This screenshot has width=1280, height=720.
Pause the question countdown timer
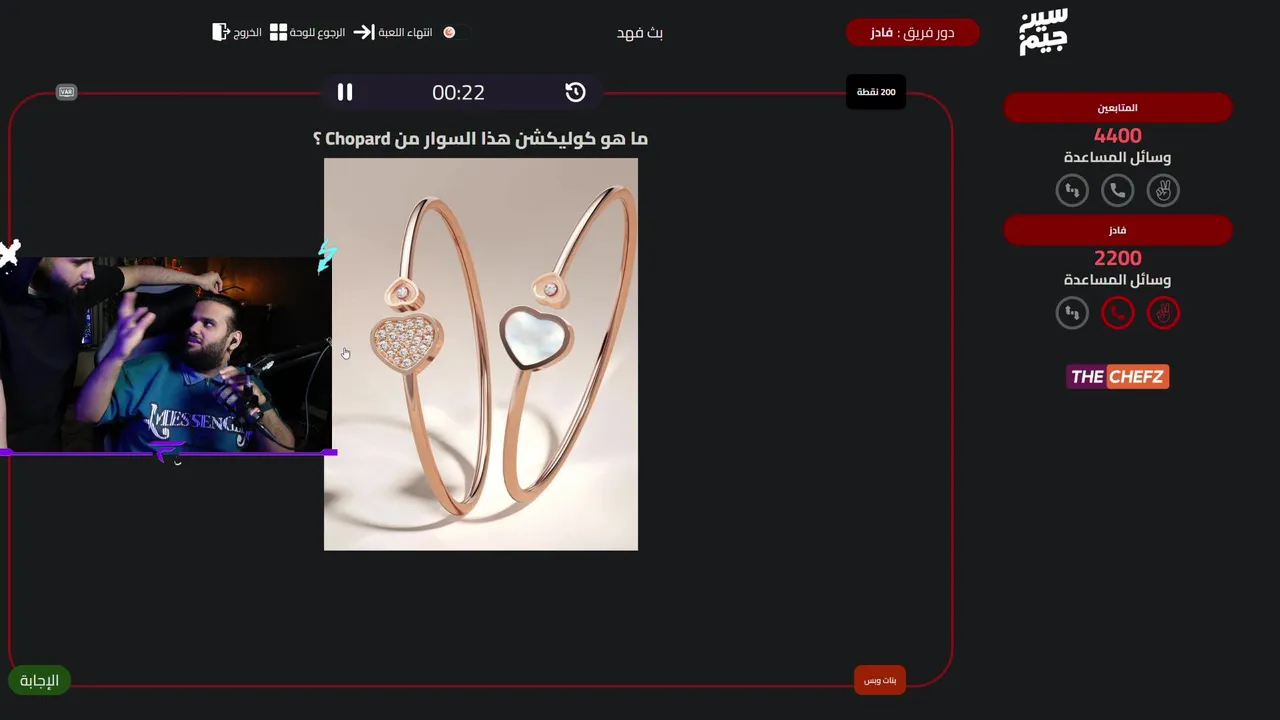[x=345, y=92]
